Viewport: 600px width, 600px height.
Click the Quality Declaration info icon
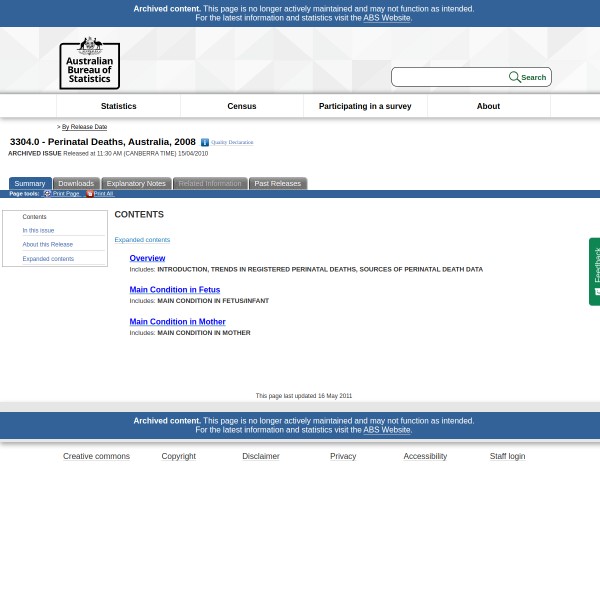click(x=205, y=143)
